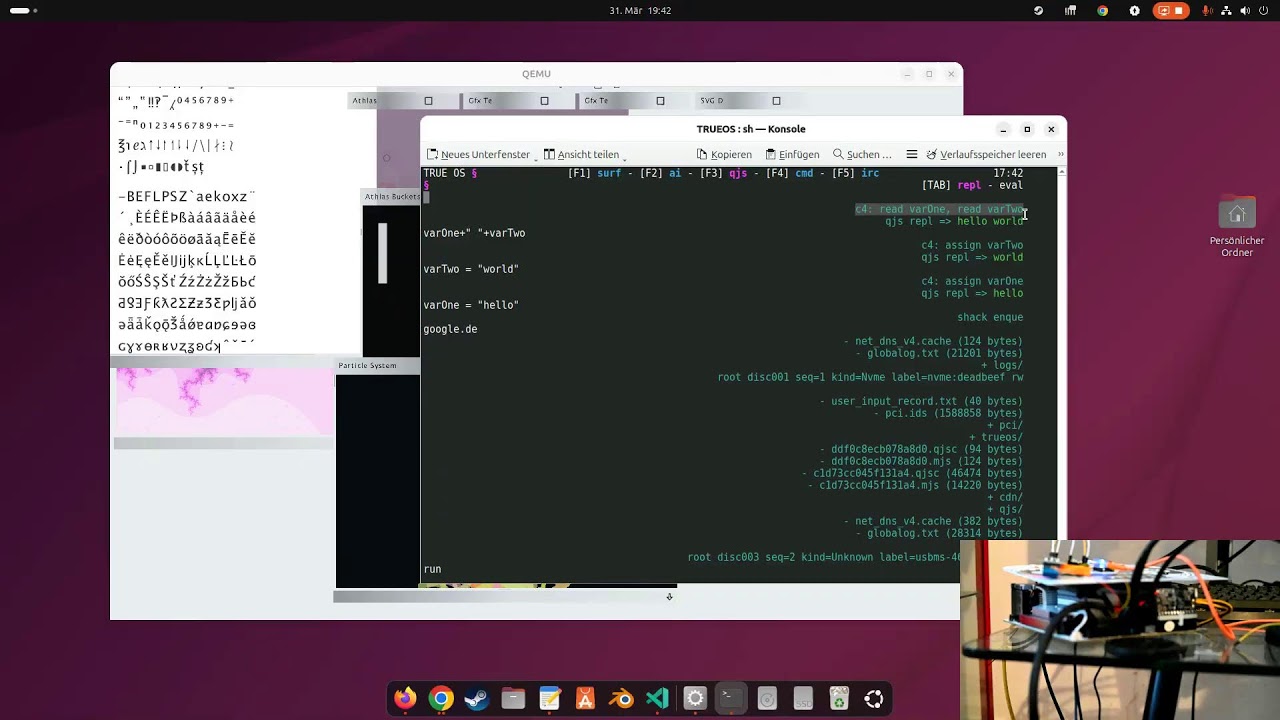Click the [F2] ai shortcut label
This screenshot has height=720, width=1280.
(660, 173)
